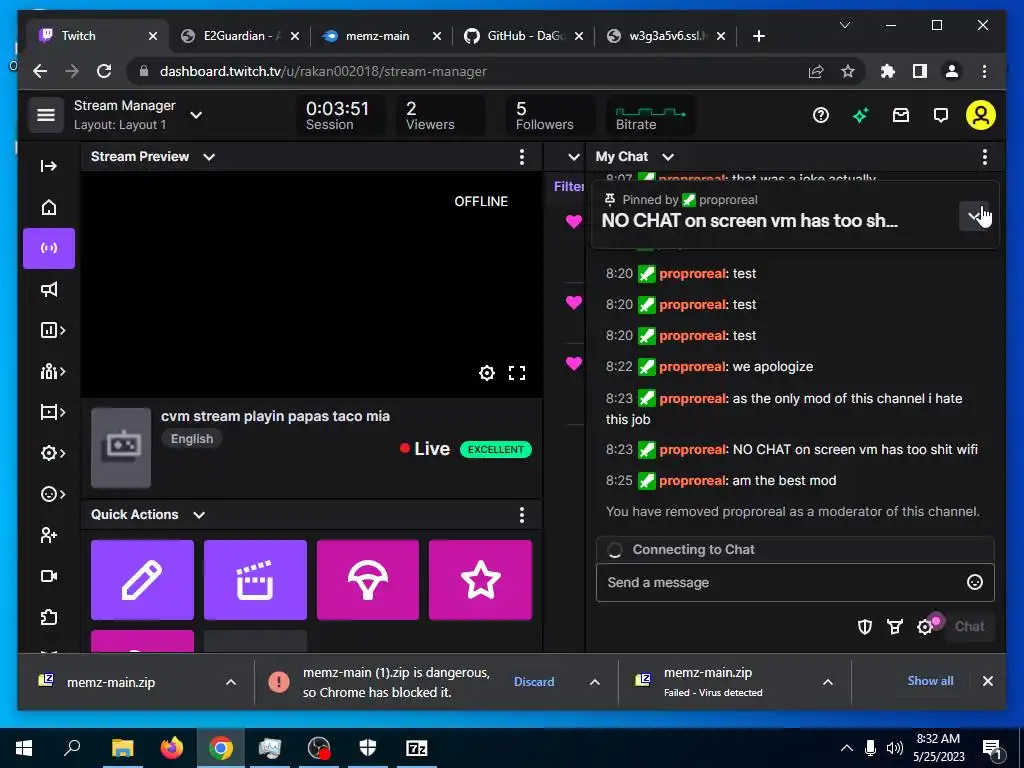Collapse the activity feed panel chevron

coord(573,157)
